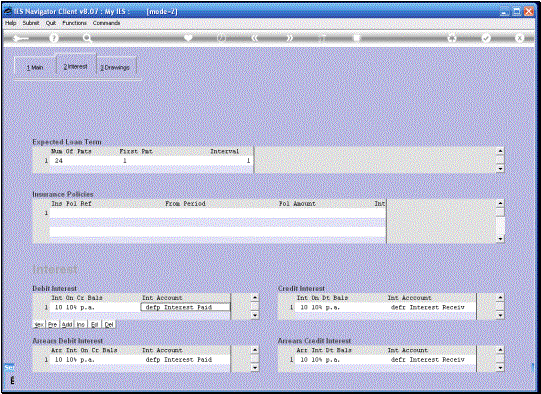This screenshot has width=541, height=394.
Task: Click the Add button under Debit Interest
Action: point(67,324)
